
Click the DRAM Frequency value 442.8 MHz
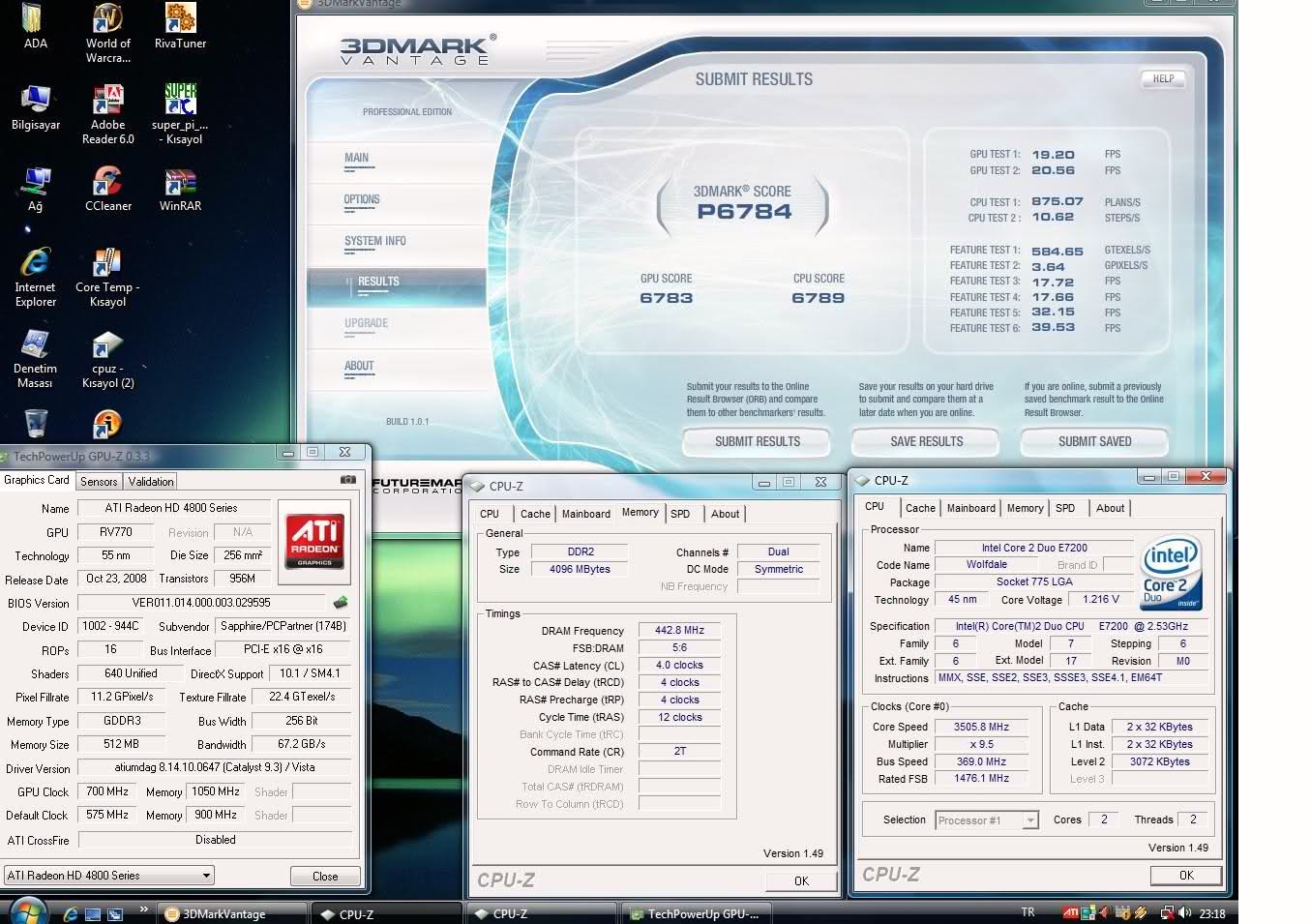coord(679,630)
